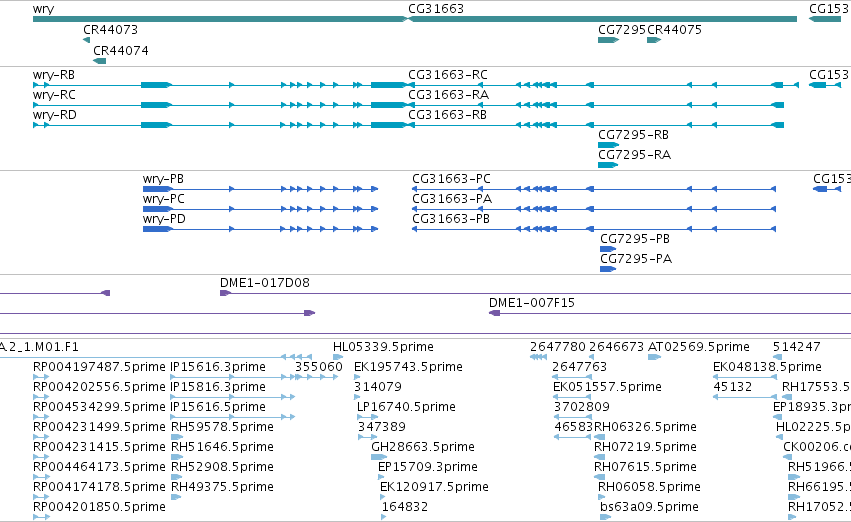Select protein CG31663-PB label
The image size is (851, 522).
coord(451,219)
